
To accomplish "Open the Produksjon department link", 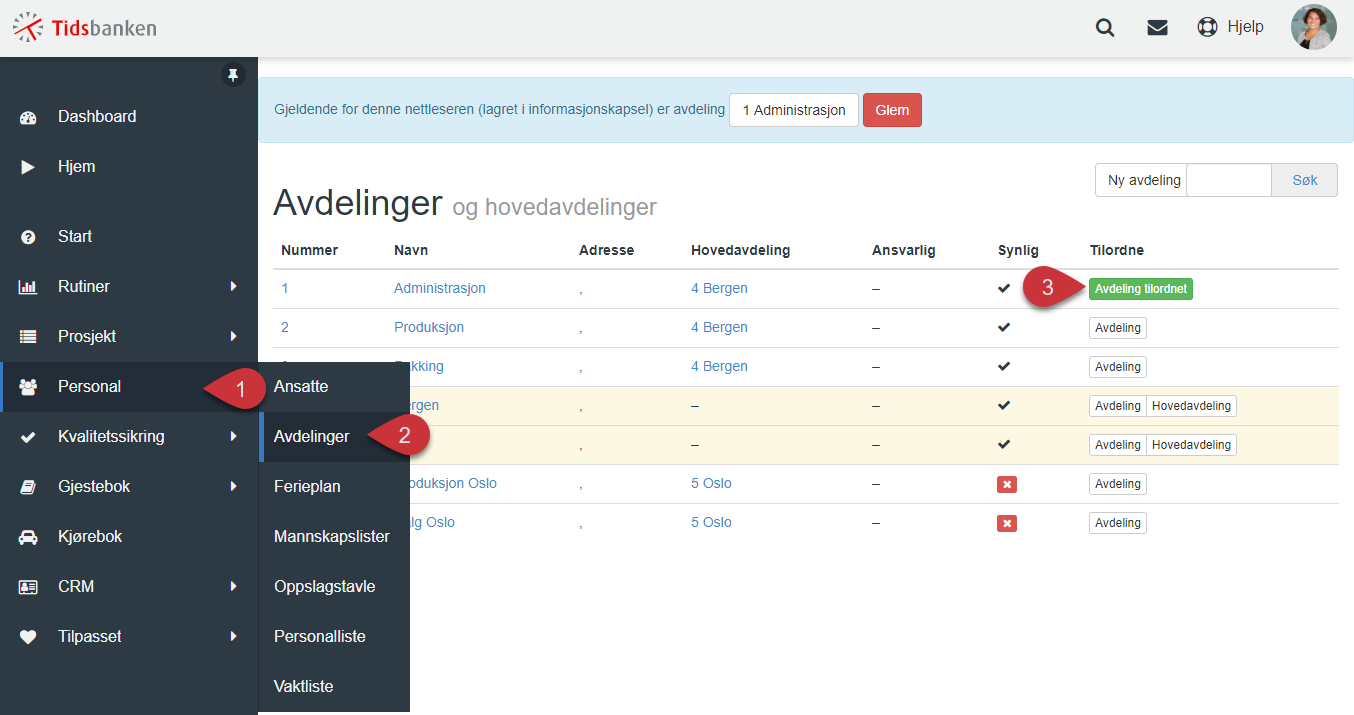I will coord(429,327).
